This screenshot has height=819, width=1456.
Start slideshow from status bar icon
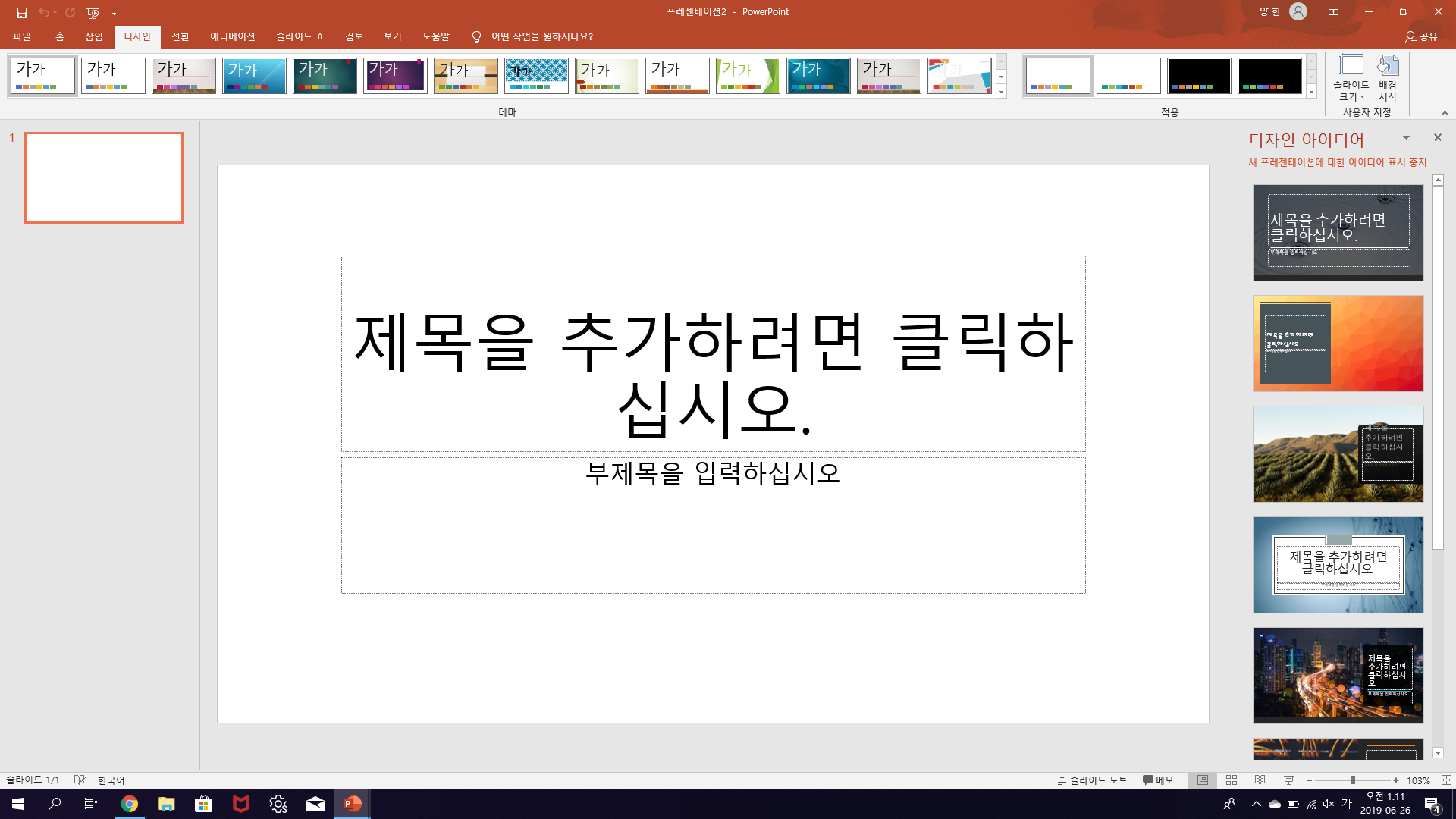click(x=1288, y=780)
